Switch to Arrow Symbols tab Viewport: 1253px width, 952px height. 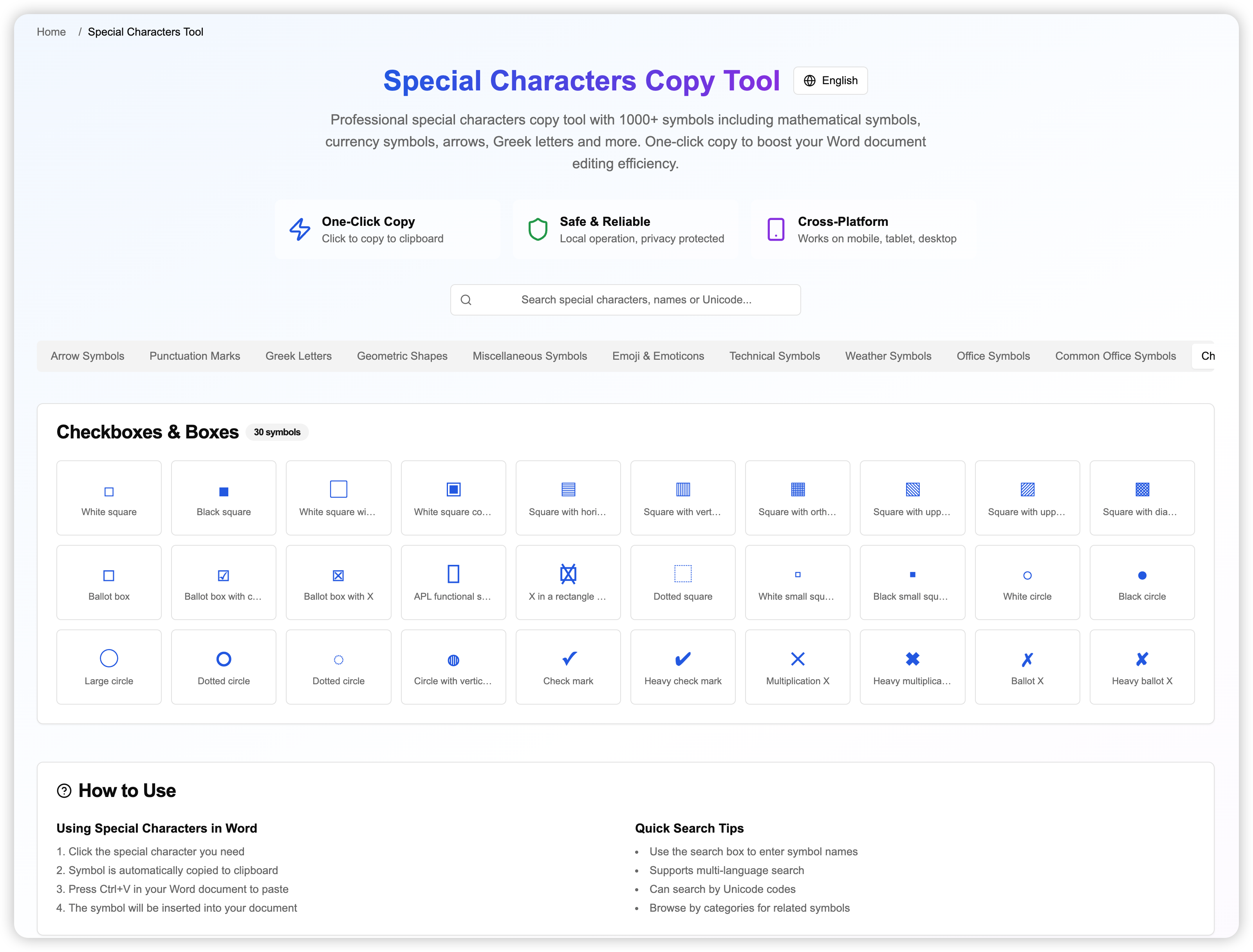pos(87,356)
